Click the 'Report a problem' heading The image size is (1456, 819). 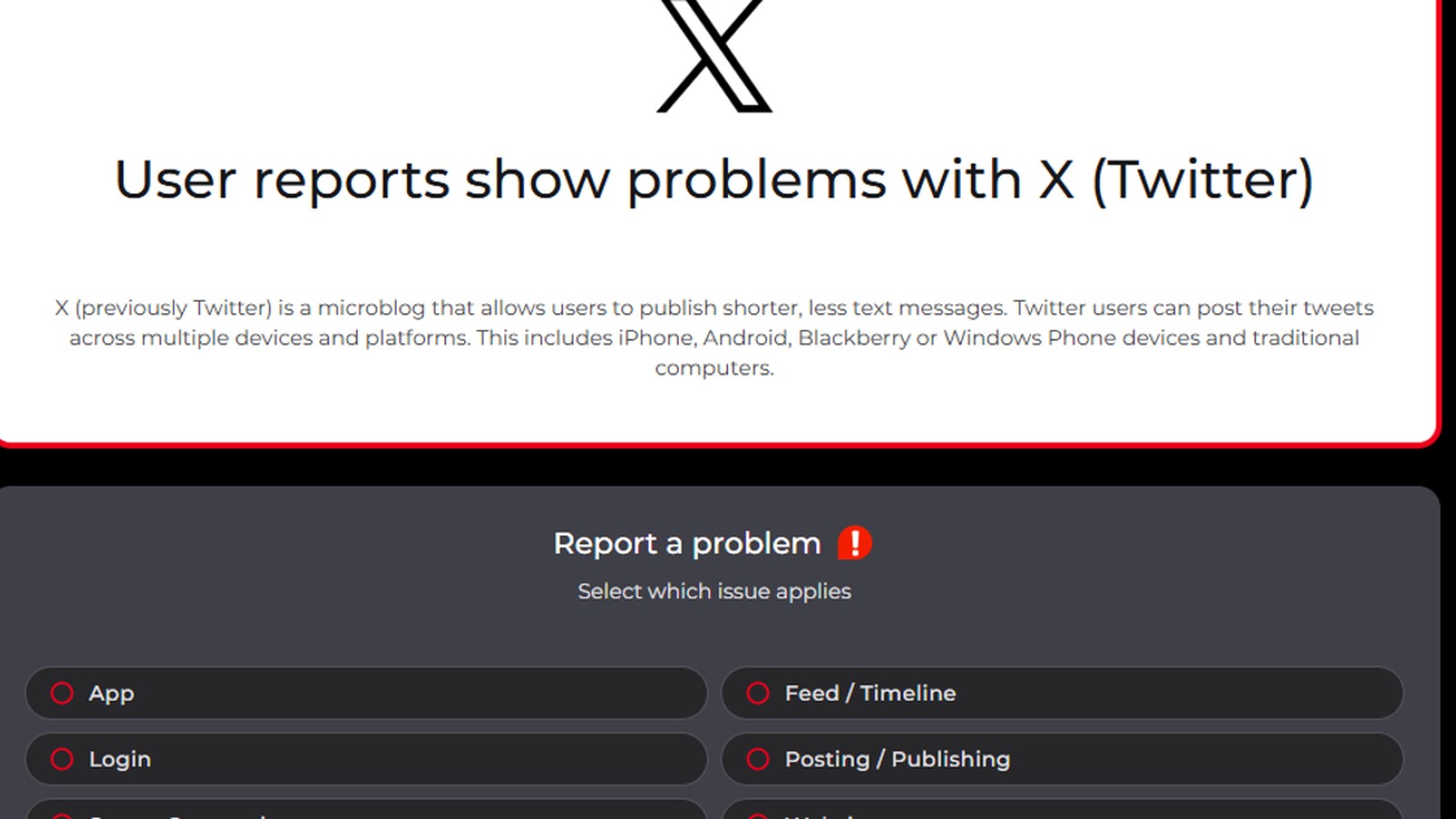pos(687,543)
